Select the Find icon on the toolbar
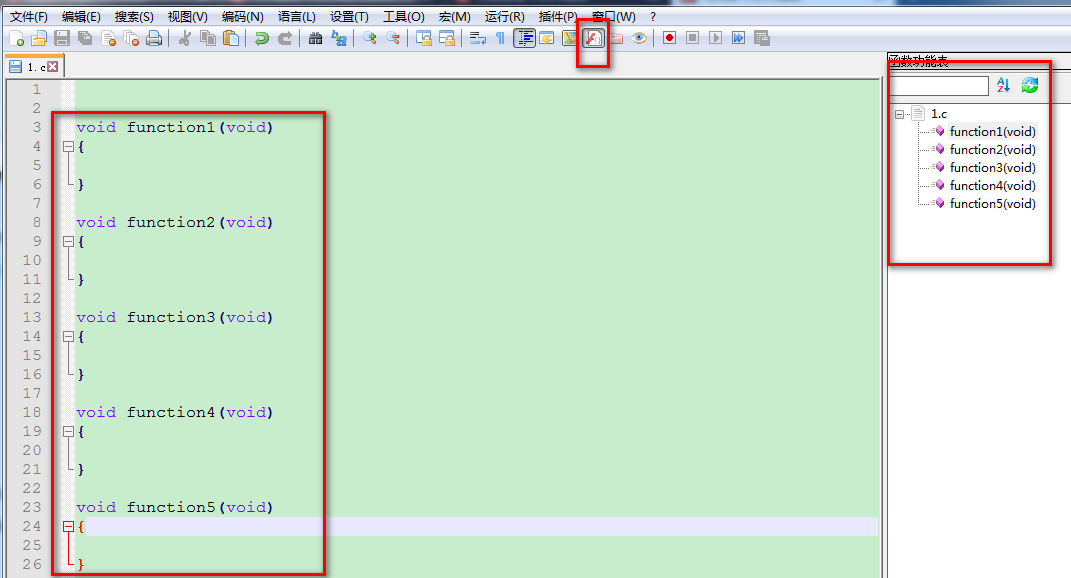The height and width of the screenshot is (578, 1071). pyautogui.click(x=314, y=37)
